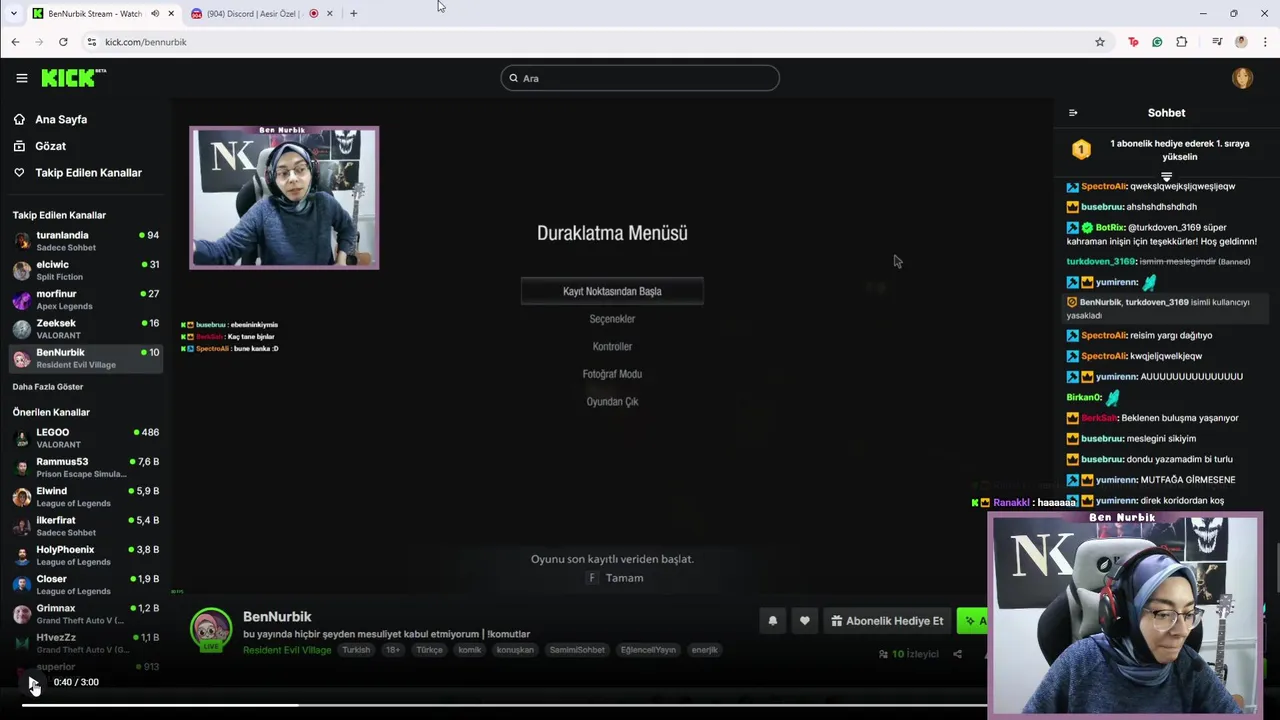
Task: Collapse the Sohbet chat panel icon
Action: coord(1073,113)
